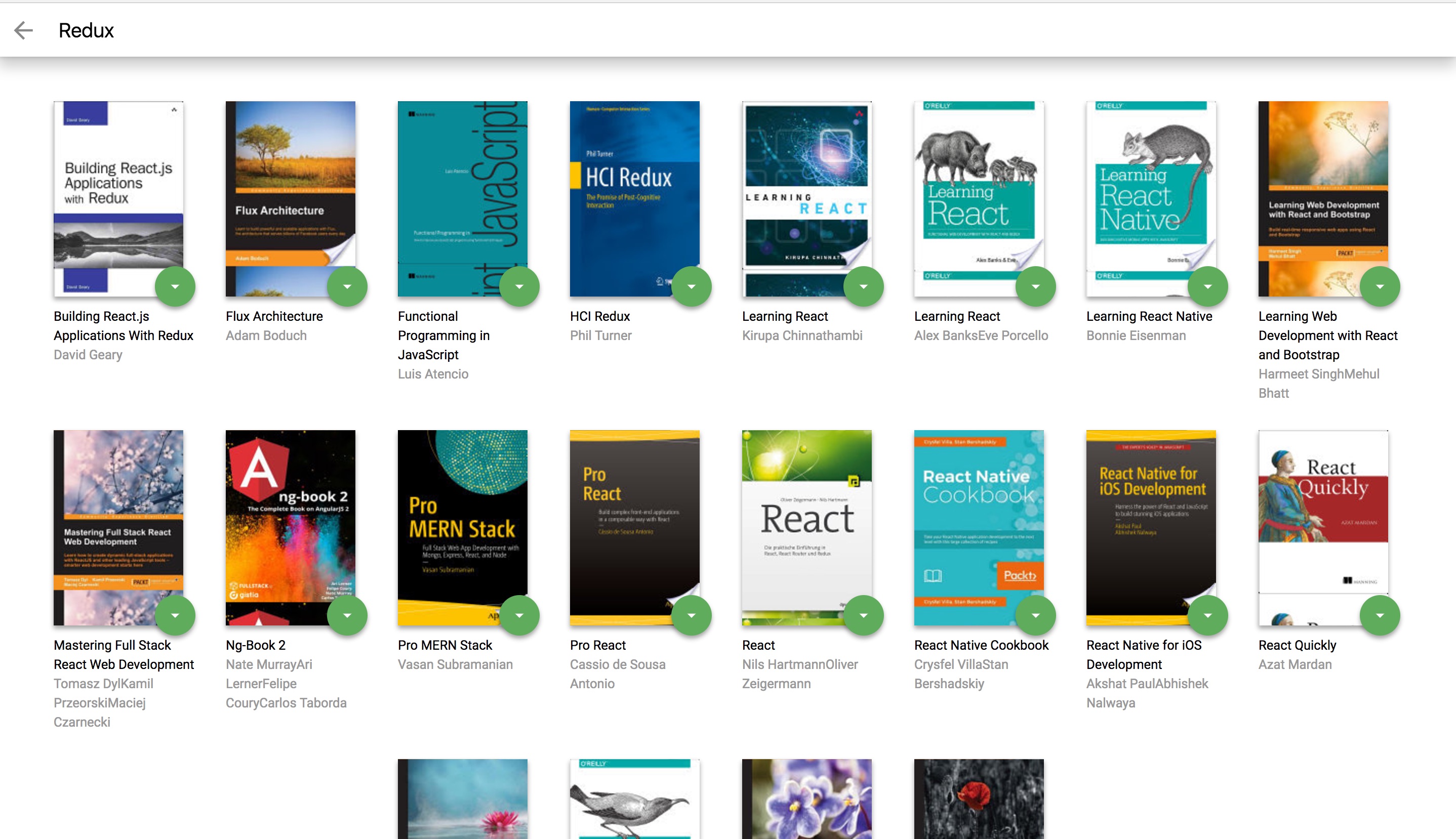Open Mastering Full Stack React Web Development cover
This screenshot has height=839, width=1456.
(118, 528)
